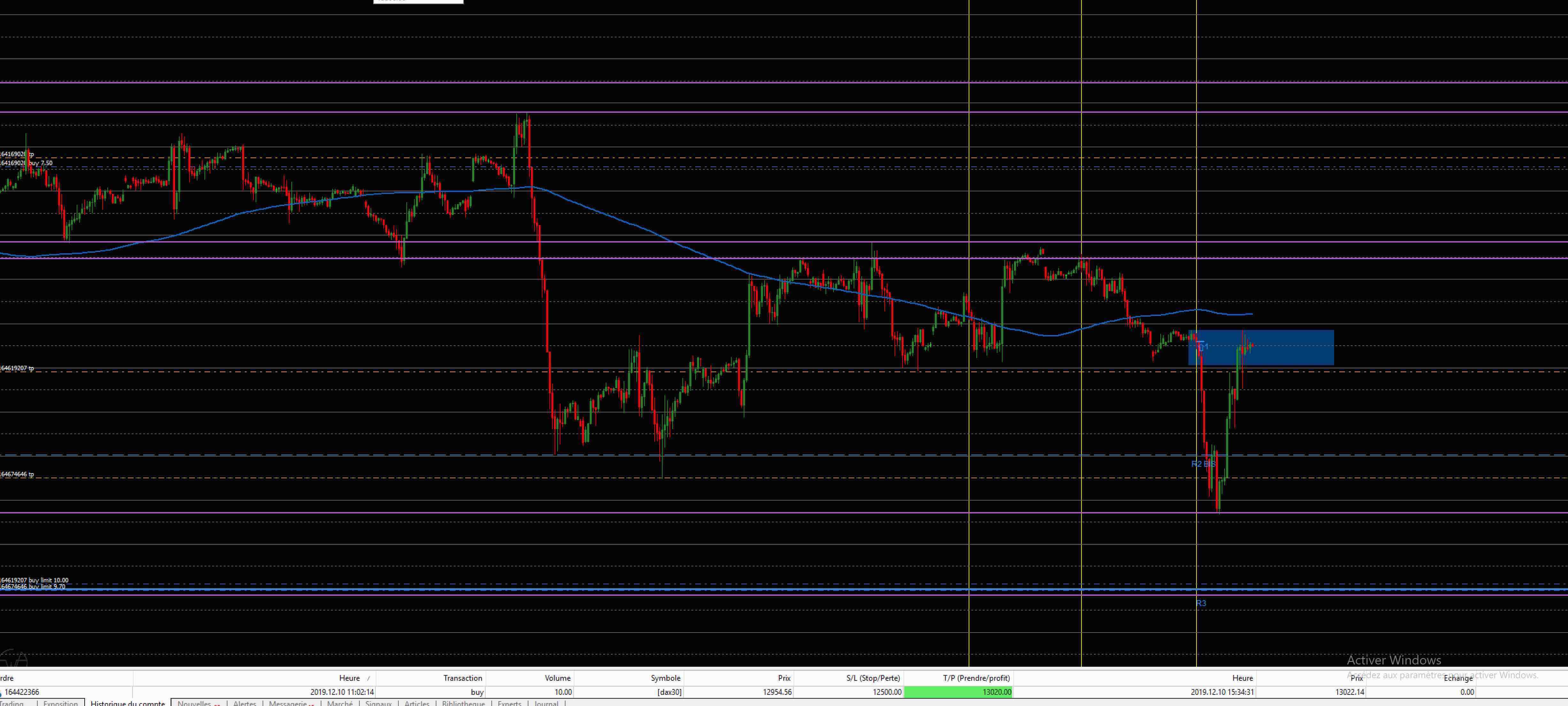Click the open price 12954.56
Screen dimensions: 1568x706
pyautogui.click(x=777, y=692)
